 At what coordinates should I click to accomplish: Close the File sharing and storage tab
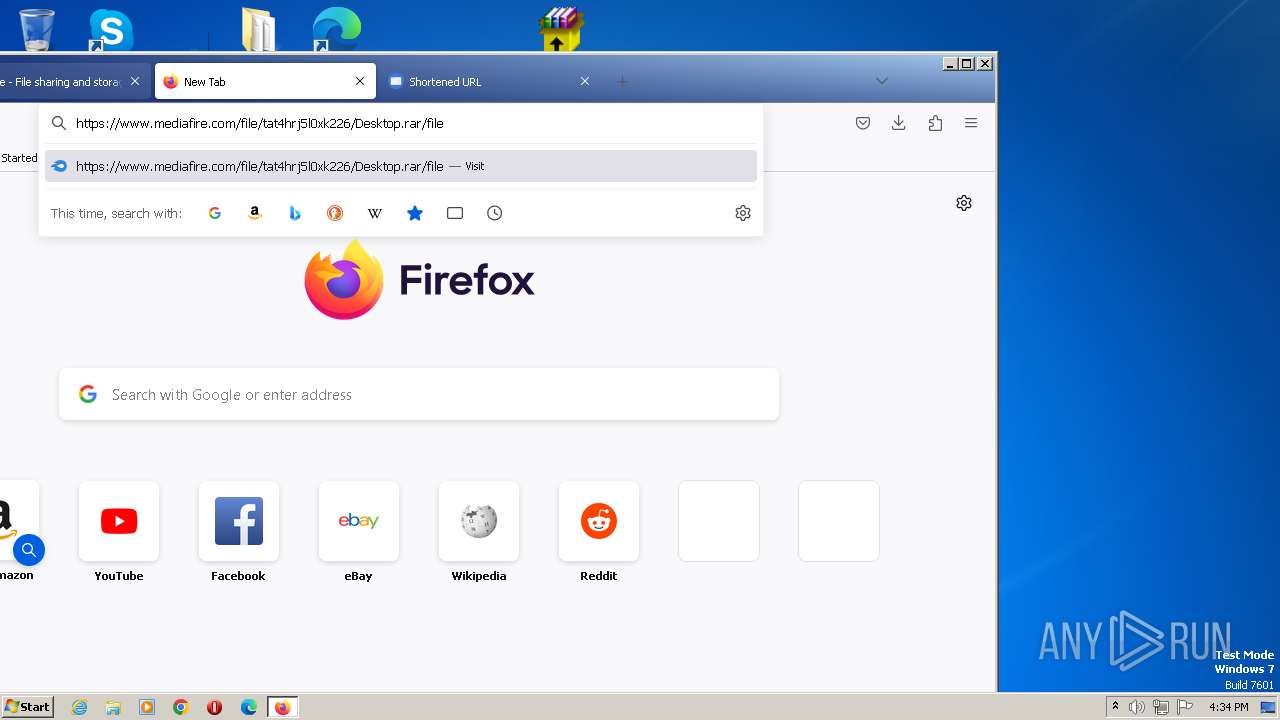[x=135, y=81]
